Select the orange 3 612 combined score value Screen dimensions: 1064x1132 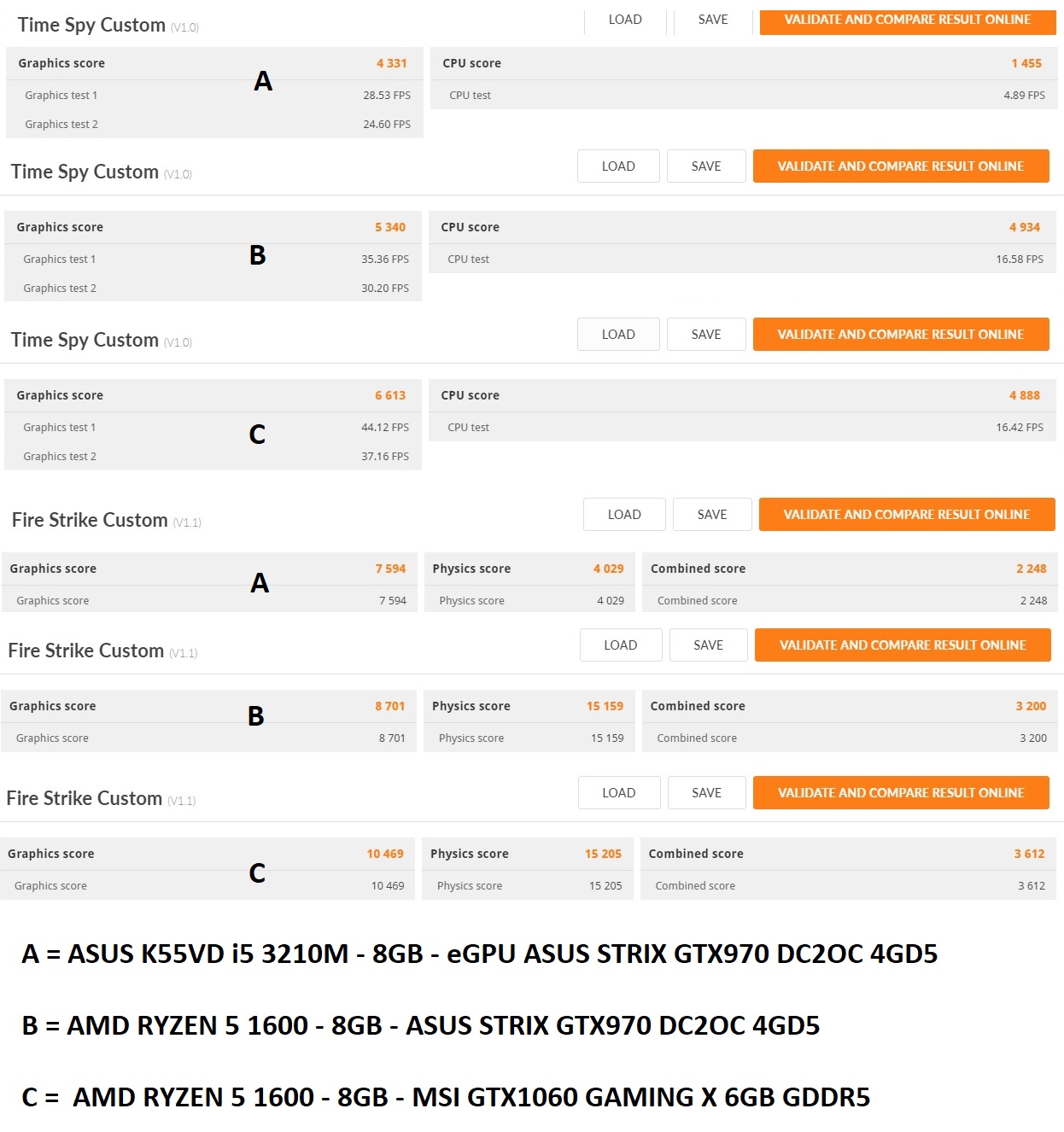(1030, 854)
